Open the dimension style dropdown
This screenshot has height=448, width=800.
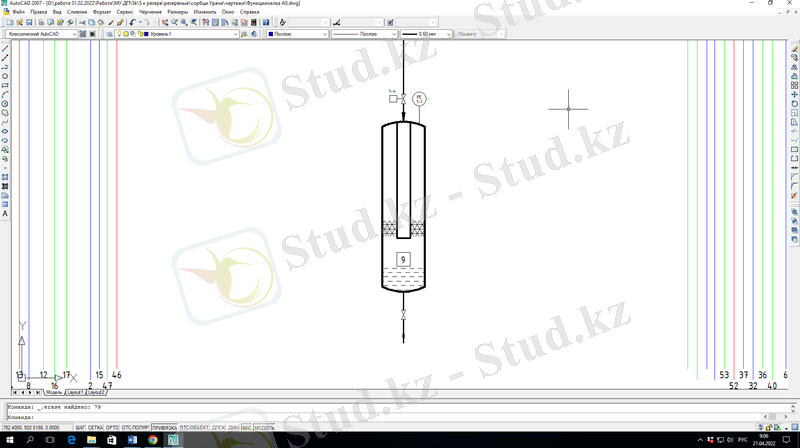(362, 22)
